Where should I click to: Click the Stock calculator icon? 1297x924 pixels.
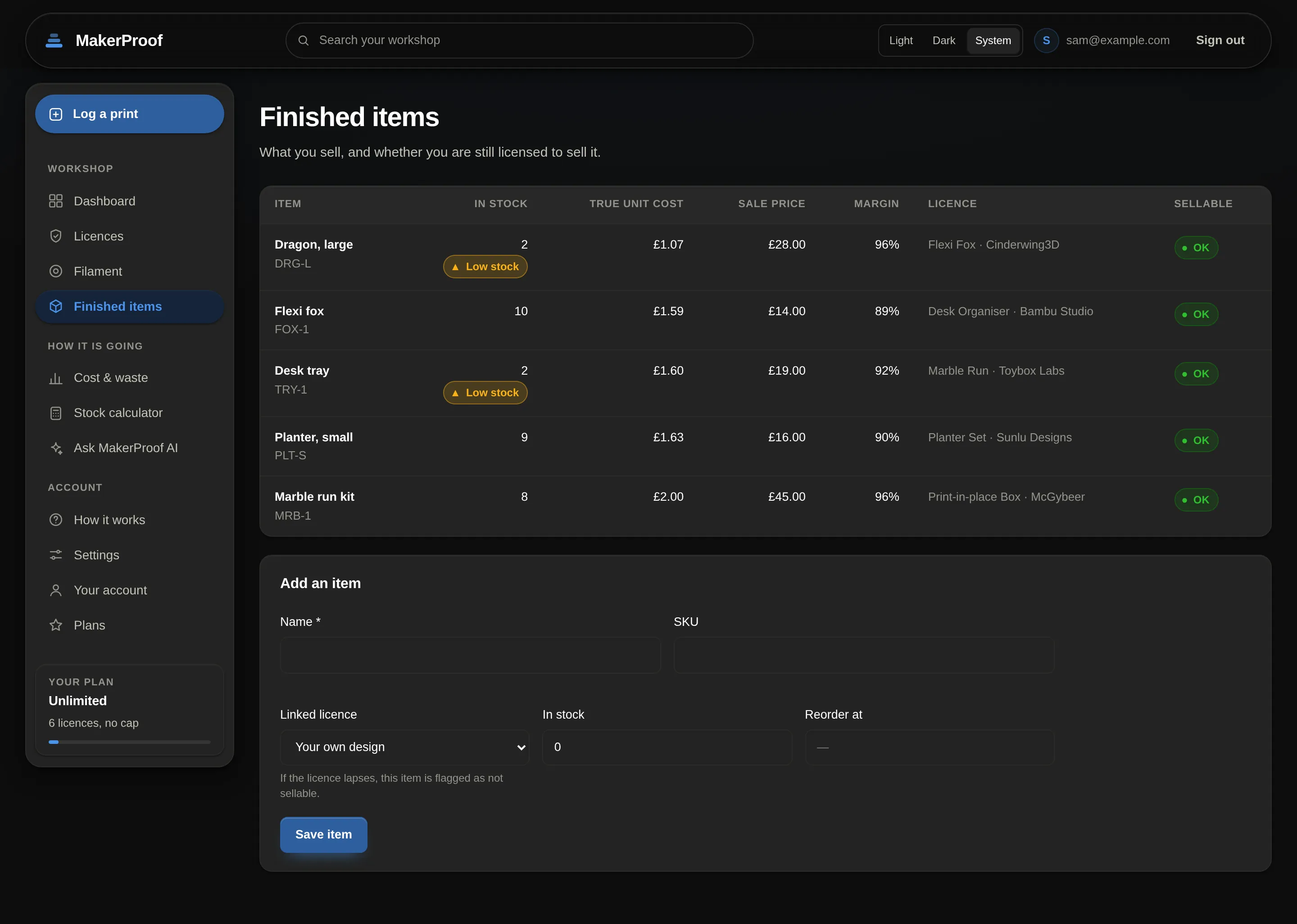tap(56, 413)
